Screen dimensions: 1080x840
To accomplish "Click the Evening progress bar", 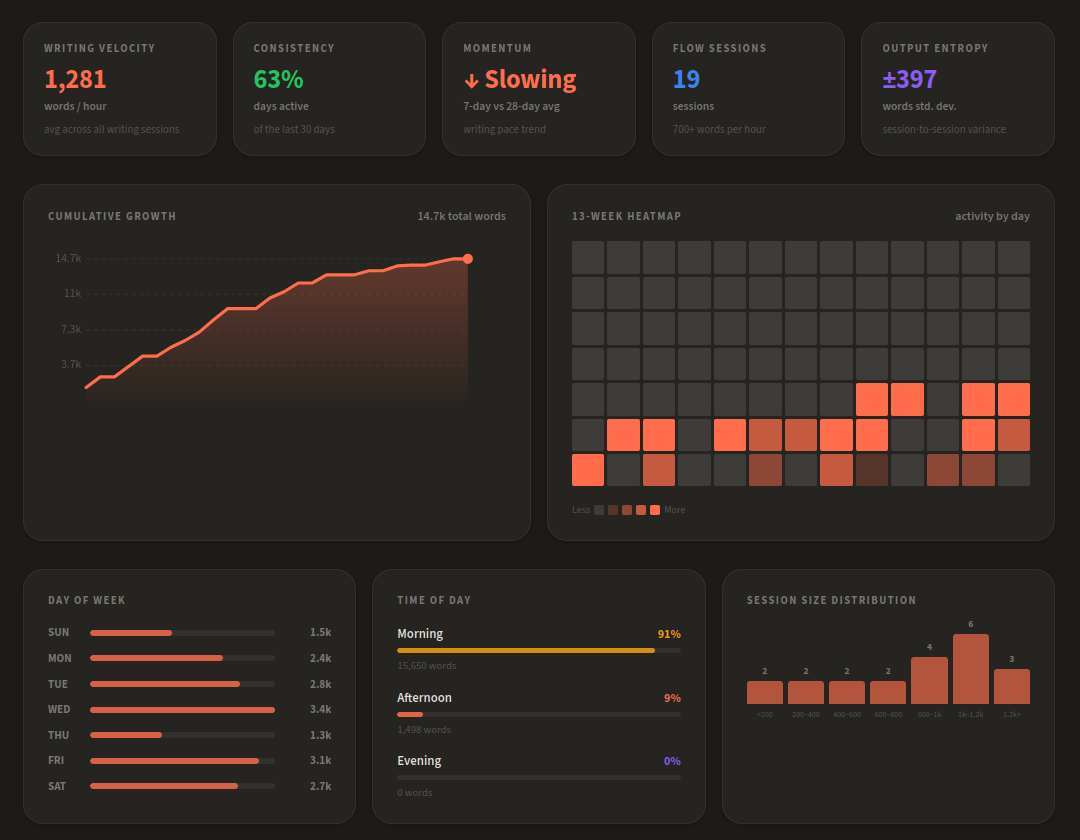I will coord(539,778).
